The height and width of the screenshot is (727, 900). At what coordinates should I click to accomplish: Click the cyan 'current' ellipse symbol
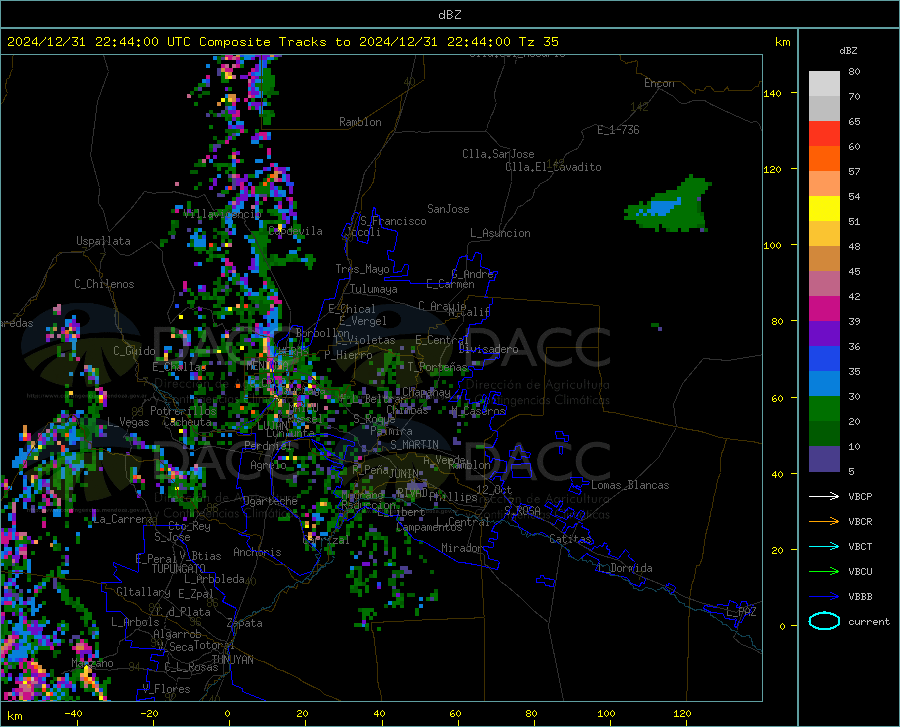824,621
